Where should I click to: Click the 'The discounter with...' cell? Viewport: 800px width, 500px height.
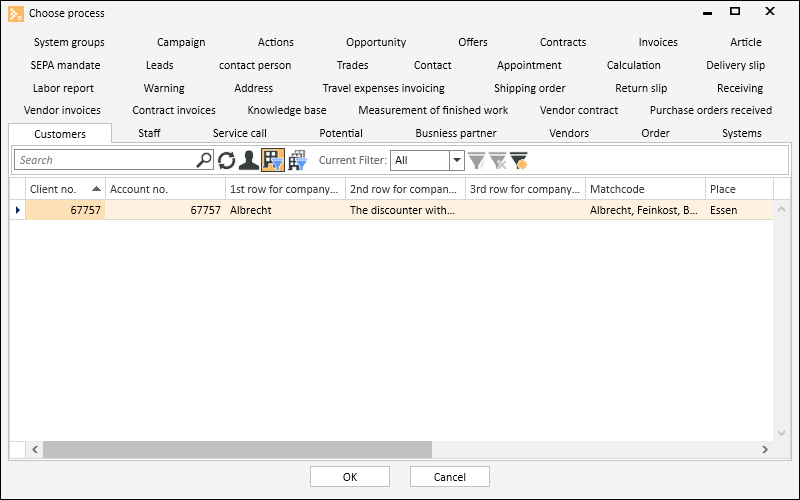pyautogui.click(x=405, y=210)
